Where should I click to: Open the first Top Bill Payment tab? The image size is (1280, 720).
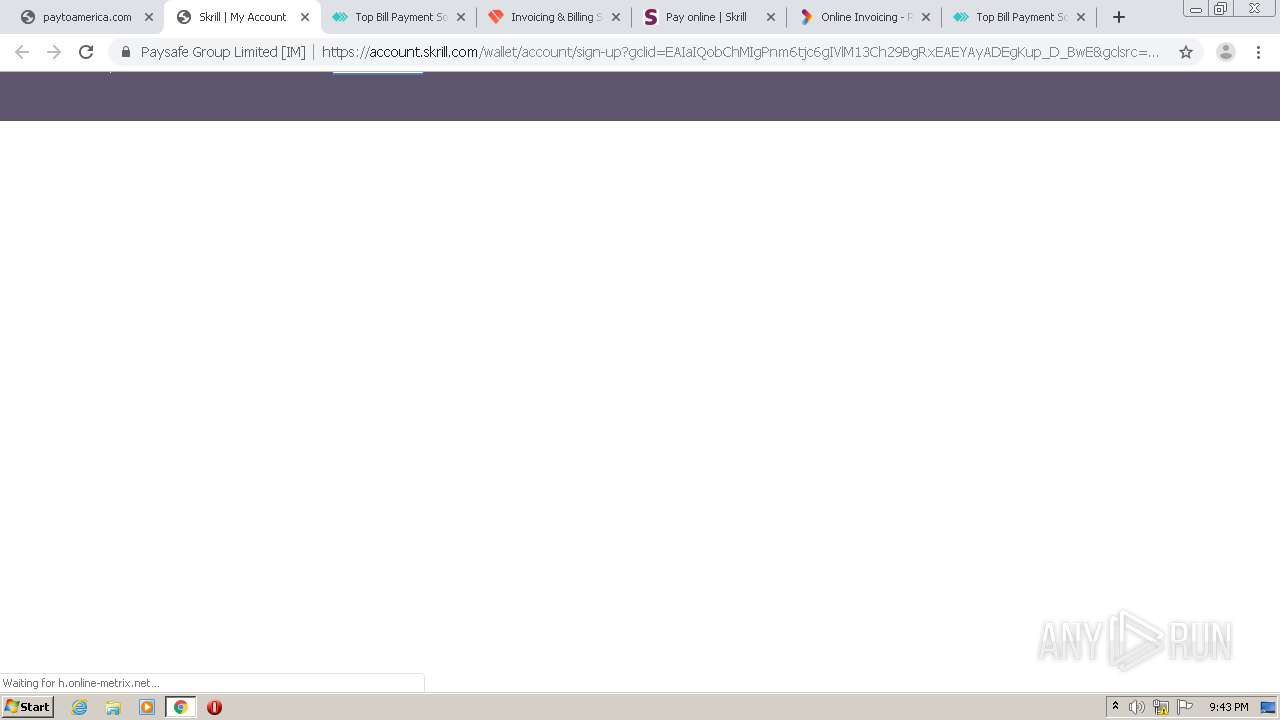pyautogui.click(x=398, y=17)
